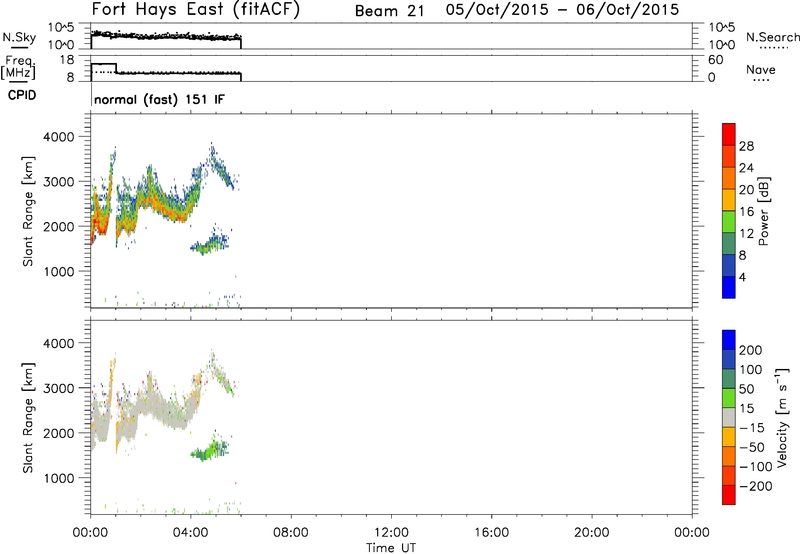Click the date range '05/Oct/2015 - 06/Oct/2015'
Screen dimensions: 800x554
(x=562, y=10)
